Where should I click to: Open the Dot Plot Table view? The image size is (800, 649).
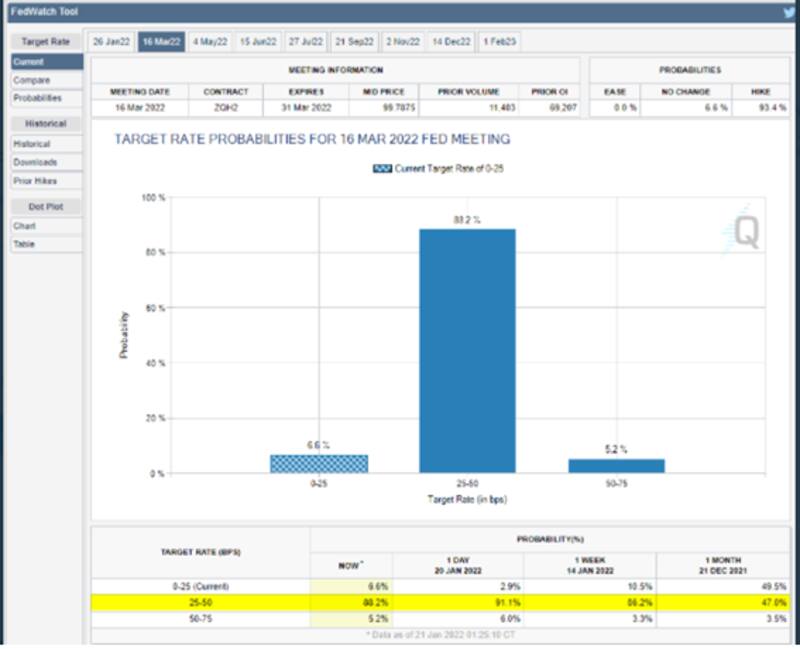[24, 244]
